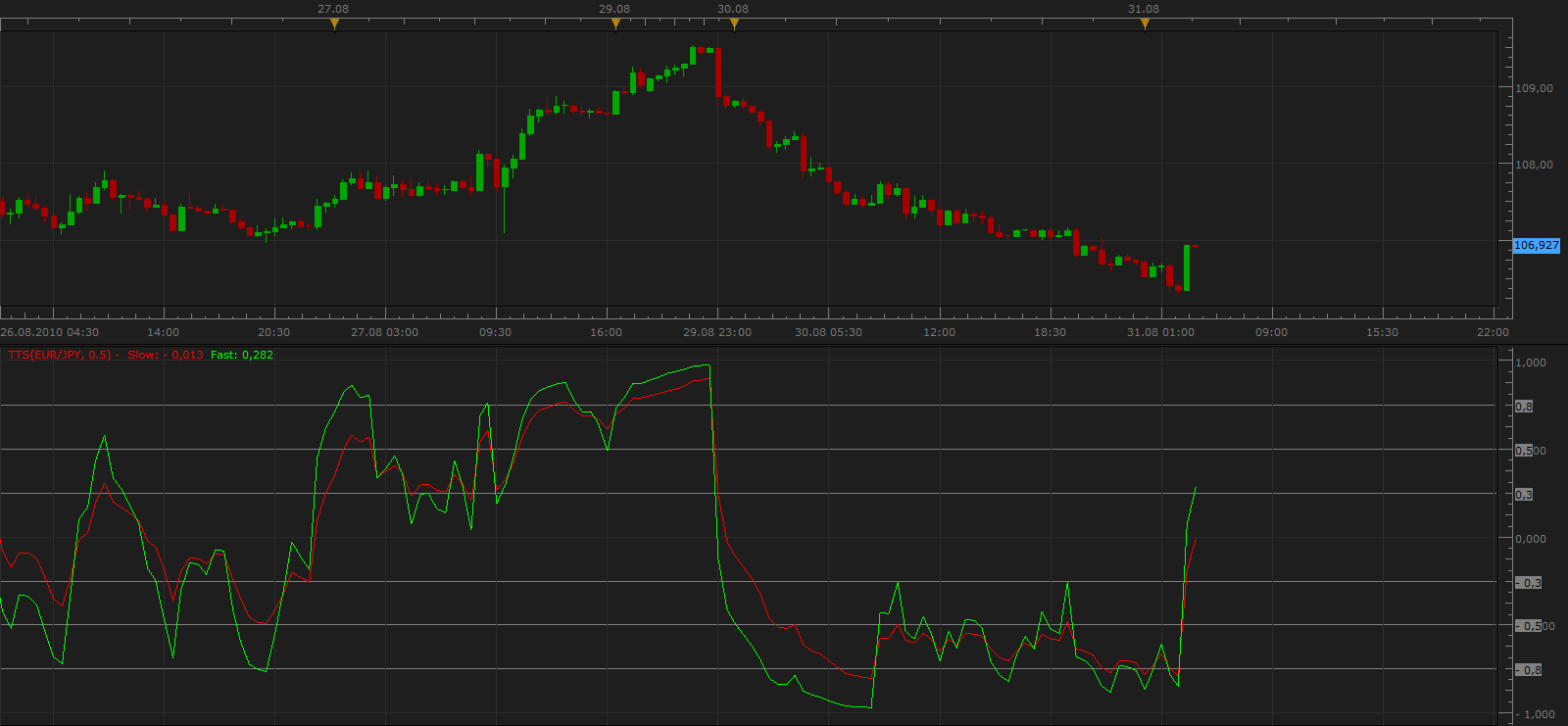Click the 29.08 23:00 time label
Image resolution: width=1568 pixels, height=726 pixels.
click(717, 332)
